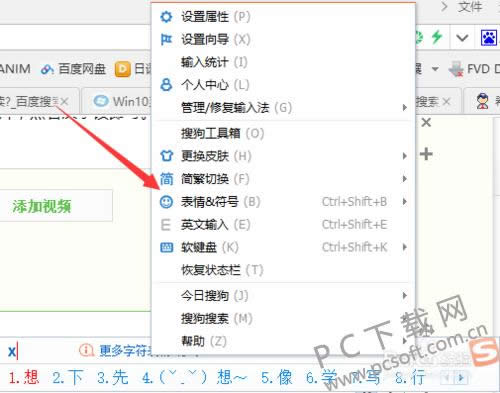Close the 百度搜索 tab on the left

[x=64, y=102]
